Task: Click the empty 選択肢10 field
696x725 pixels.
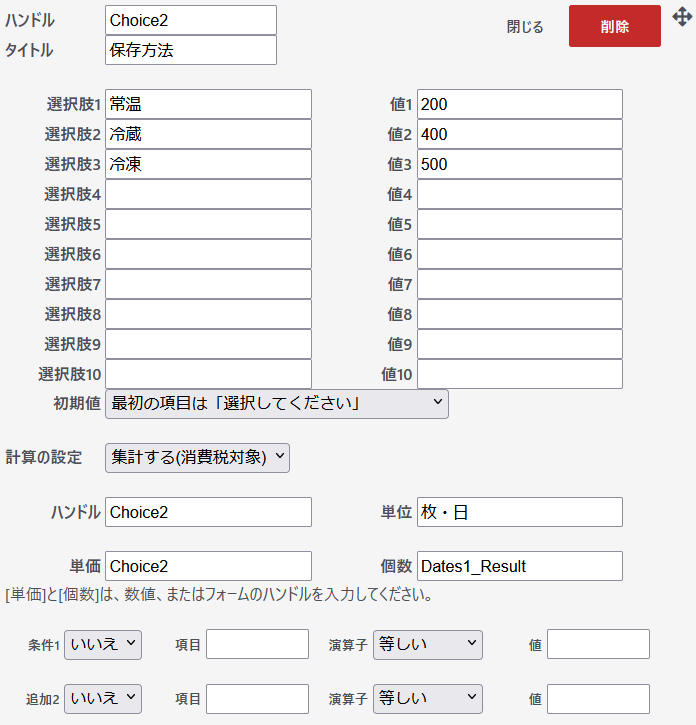Action: pos(209,374)
